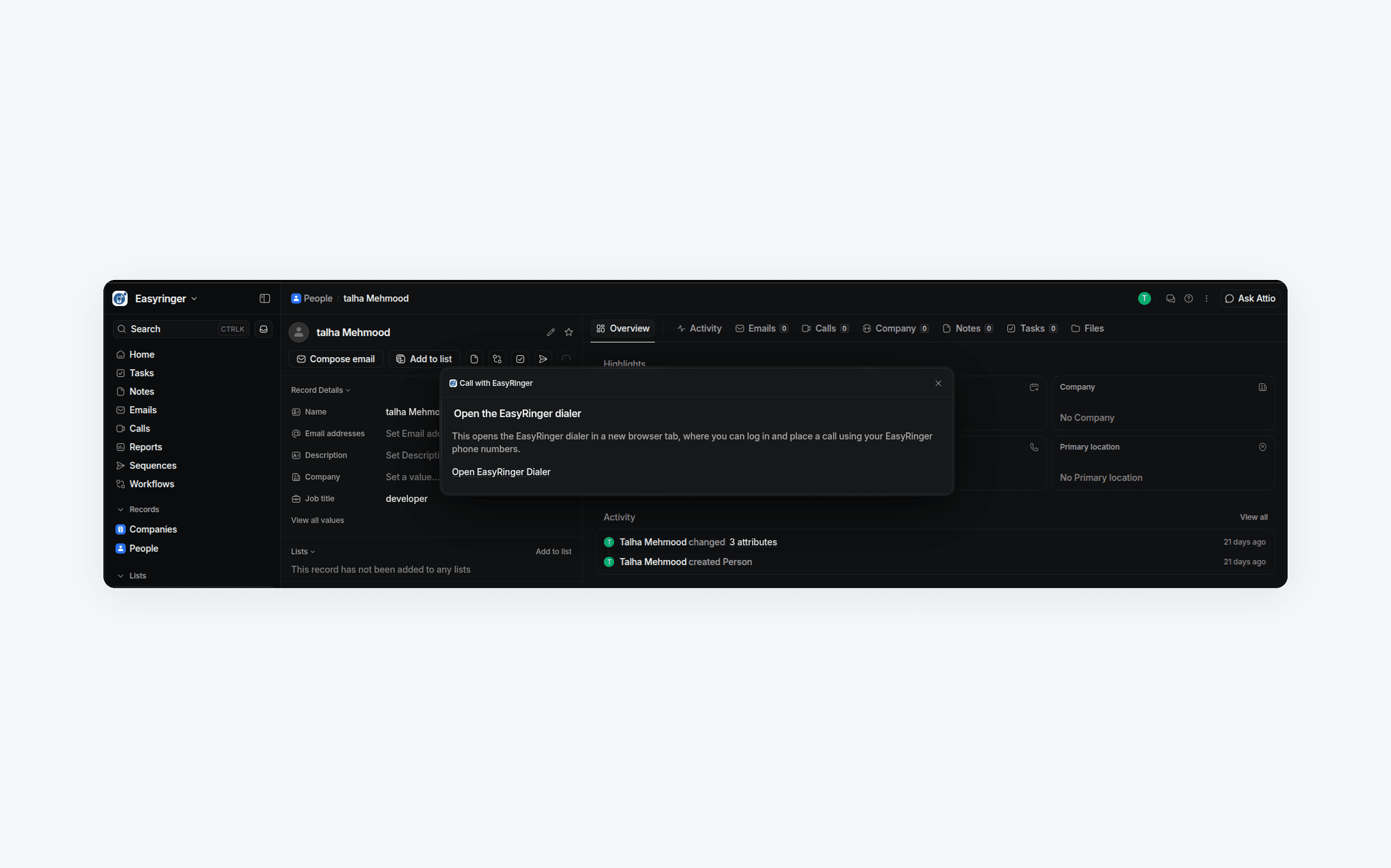Collapse the Records group in sidebar

click(x=139, y=510)
